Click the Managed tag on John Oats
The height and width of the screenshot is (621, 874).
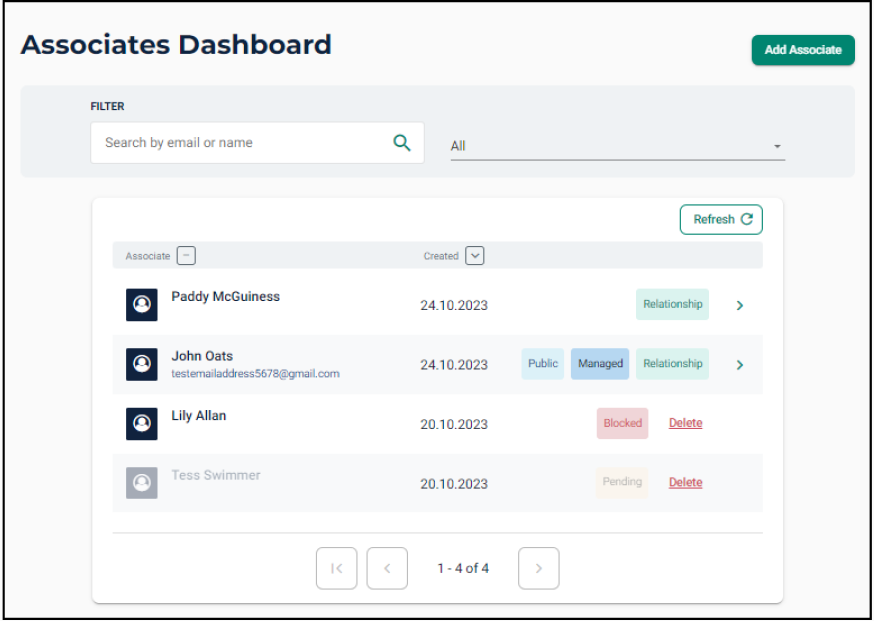point(600,364)
